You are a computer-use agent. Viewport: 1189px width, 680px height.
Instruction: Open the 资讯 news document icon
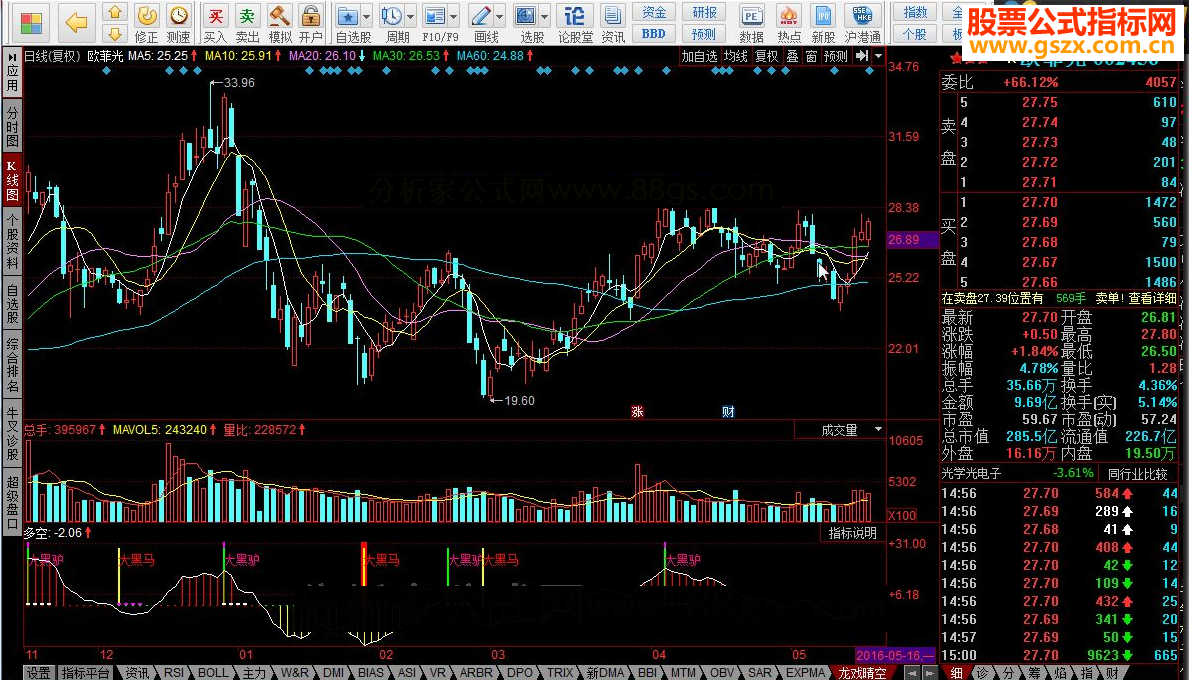[x=613, y=24]
